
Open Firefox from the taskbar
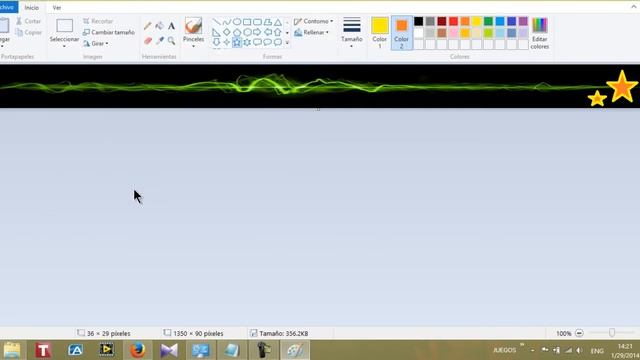coord(138,350)
